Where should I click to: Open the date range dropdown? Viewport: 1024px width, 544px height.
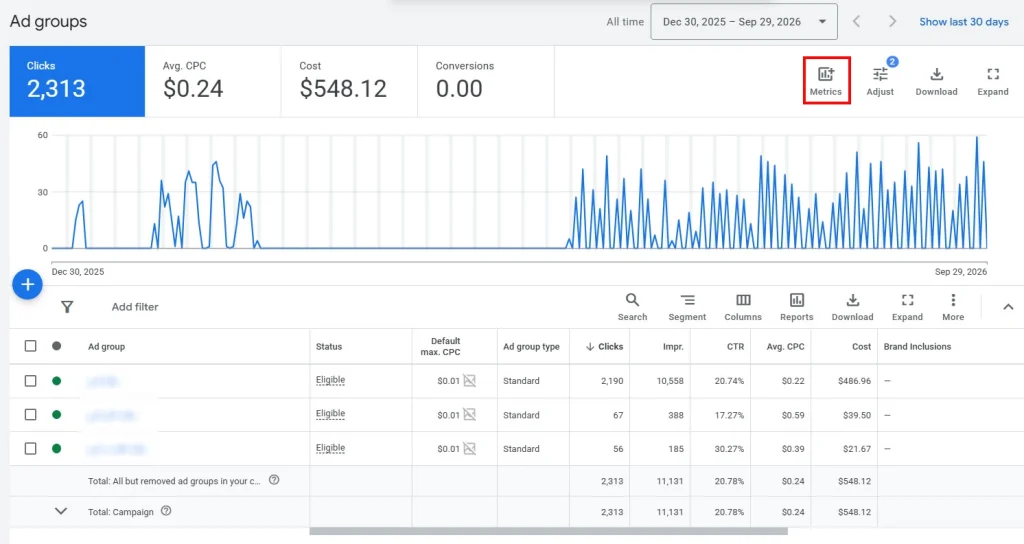(x=744, y=22)
